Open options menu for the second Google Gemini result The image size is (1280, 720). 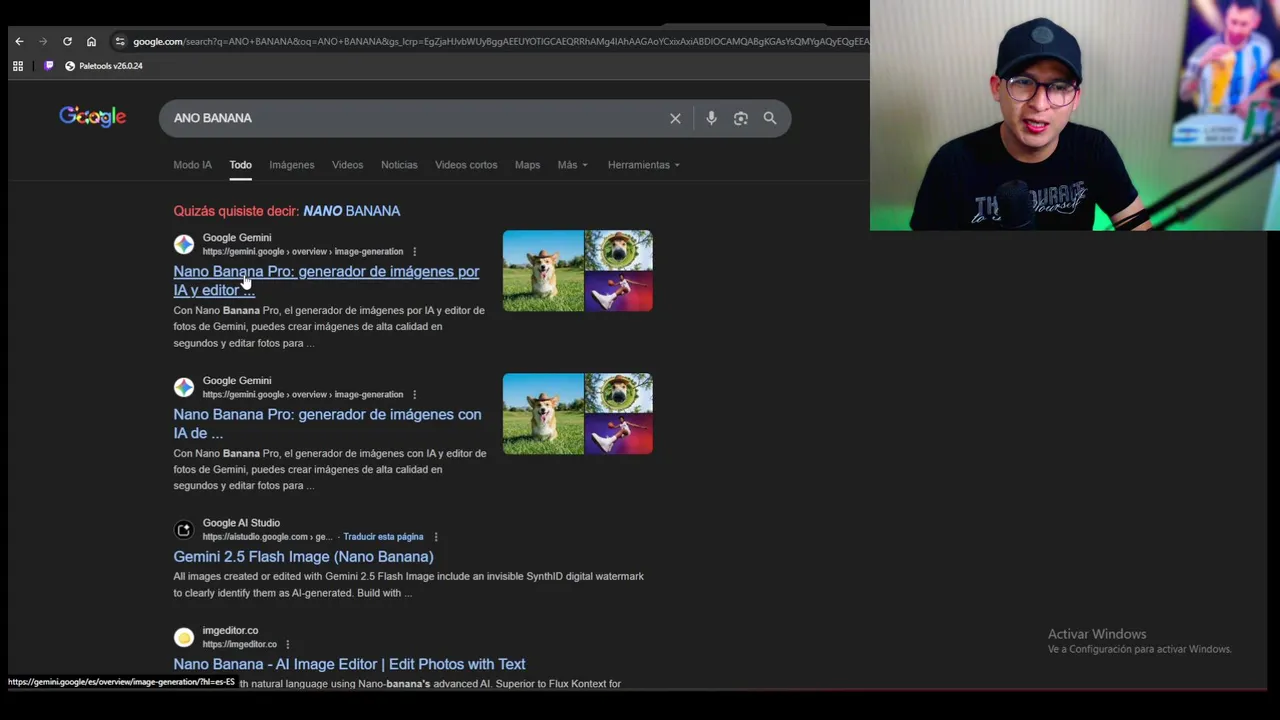[x=414, y=395]
